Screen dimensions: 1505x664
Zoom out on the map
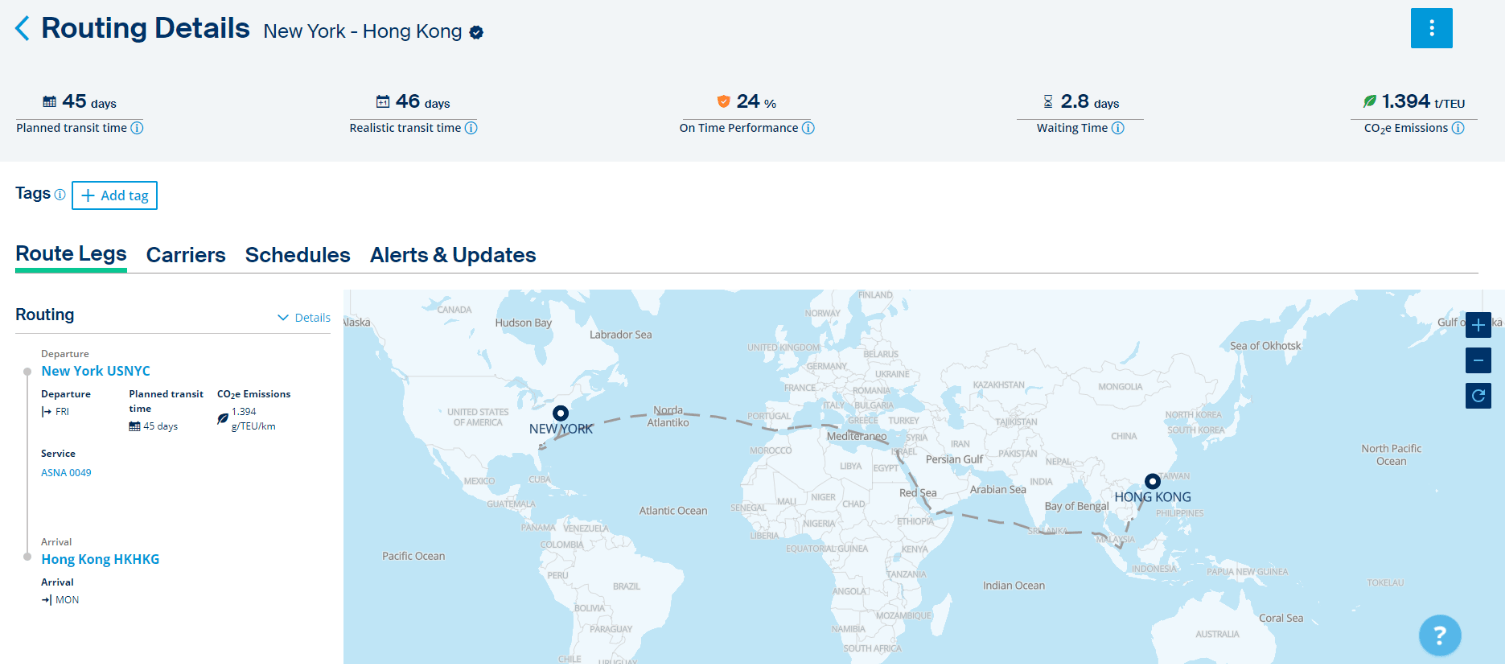pos(1478,360)
